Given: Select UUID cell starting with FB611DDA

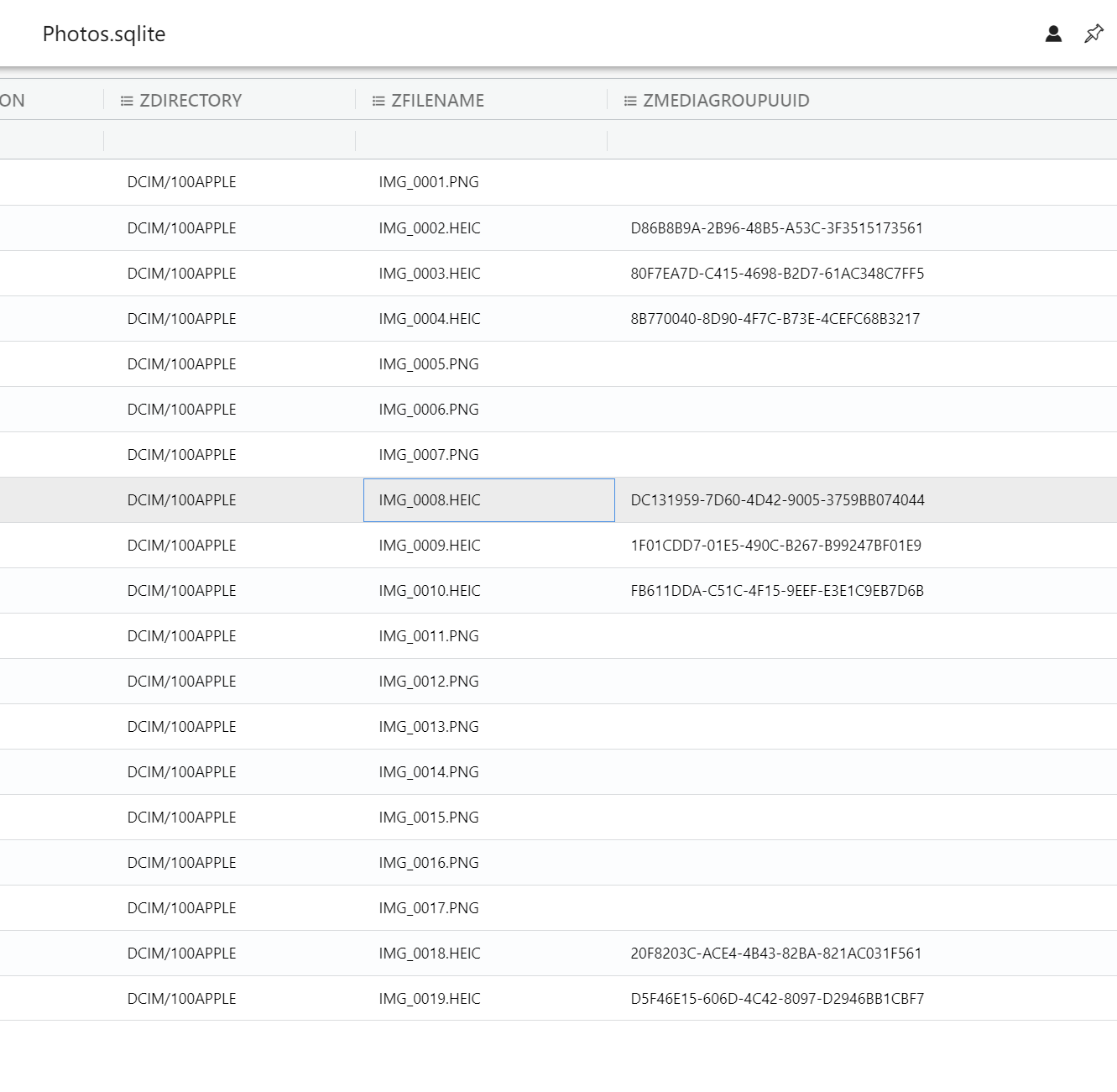Looking at the screenshot, I should point(777,591).
